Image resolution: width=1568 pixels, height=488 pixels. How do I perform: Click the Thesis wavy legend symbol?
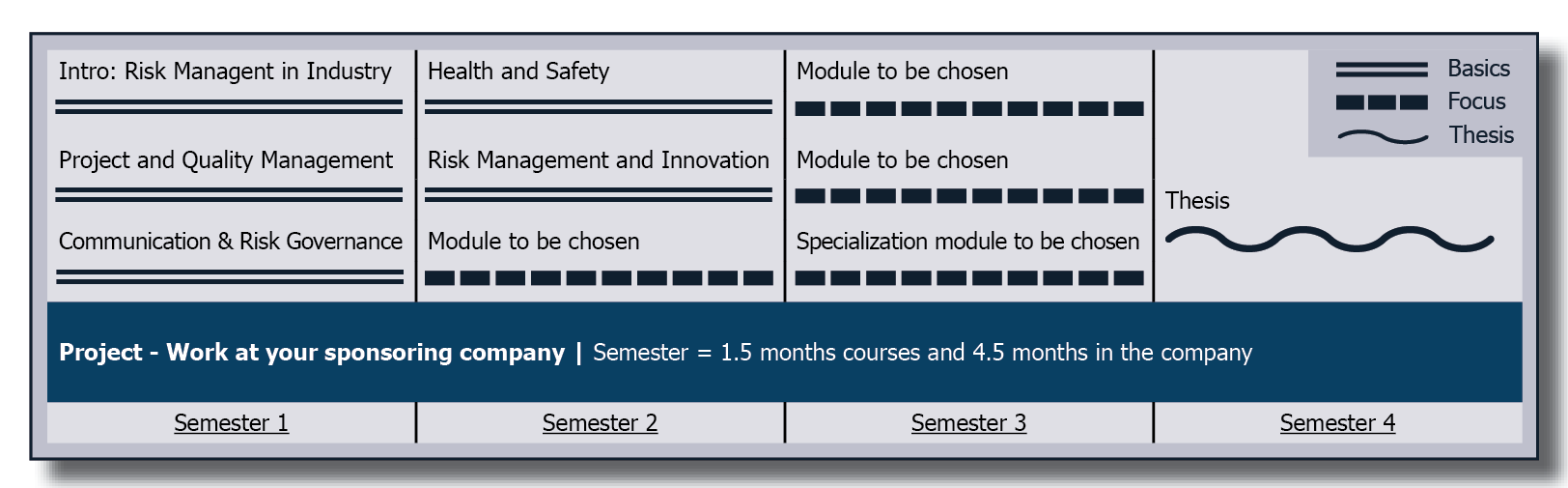click(1384, 137)
